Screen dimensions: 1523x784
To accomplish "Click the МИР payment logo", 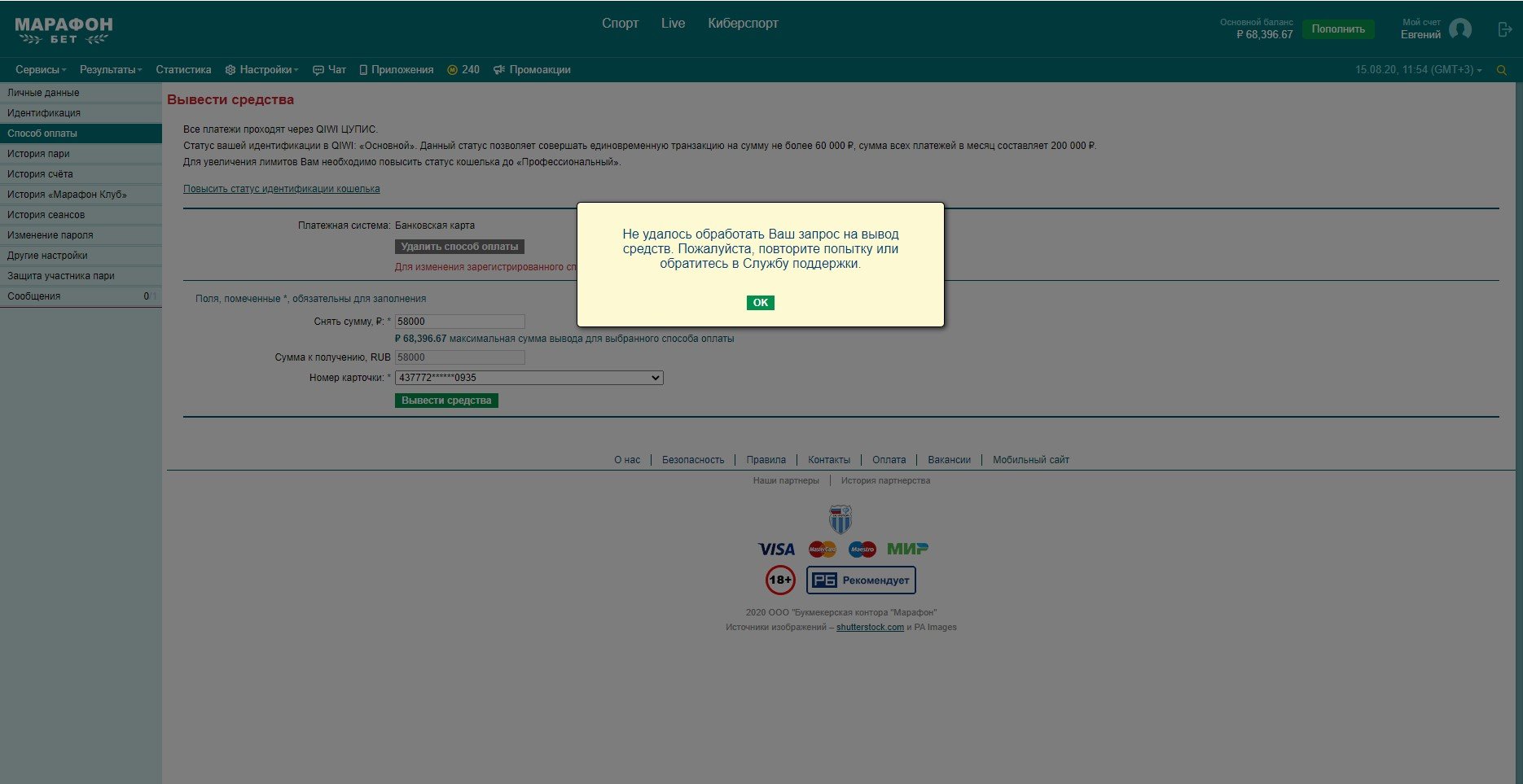I will 907,550.
